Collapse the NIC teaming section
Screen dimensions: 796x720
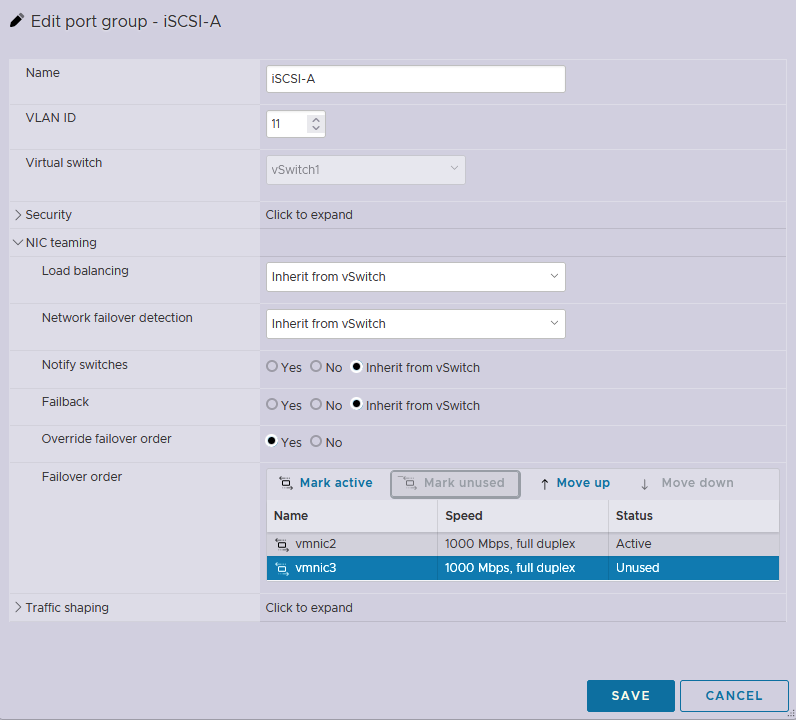(x=18, y=243)
